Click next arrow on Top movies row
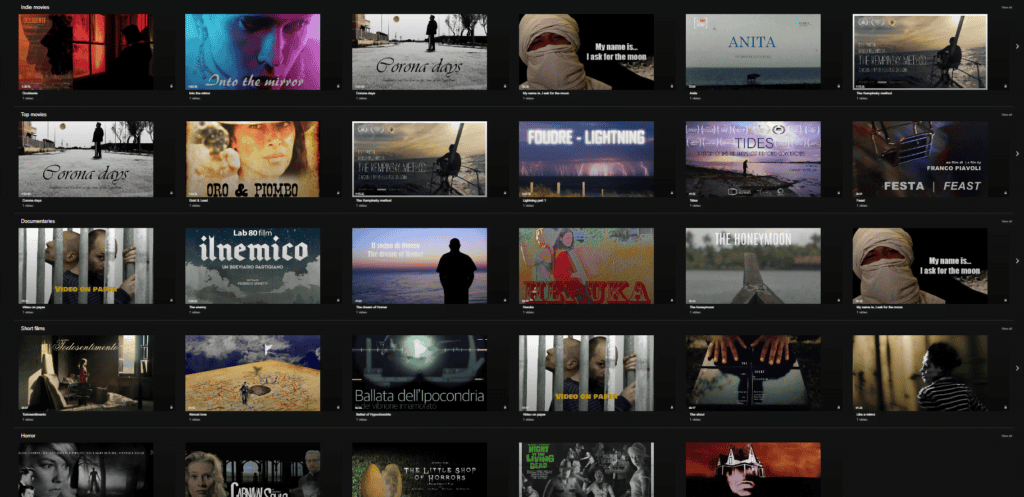 [x=1017, y=154]
